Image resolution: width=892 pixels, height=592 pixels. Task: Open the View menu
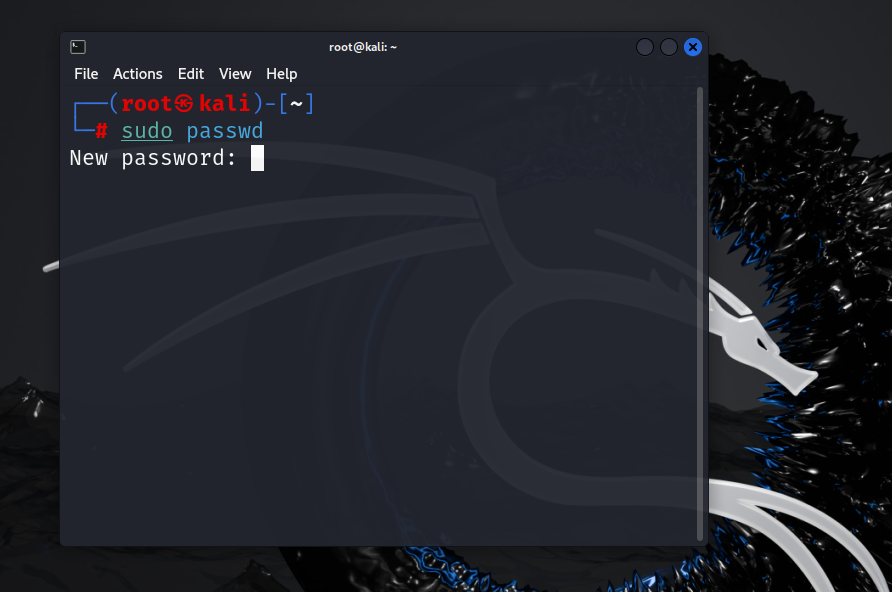pyautogui.click(x=235, y=74)
